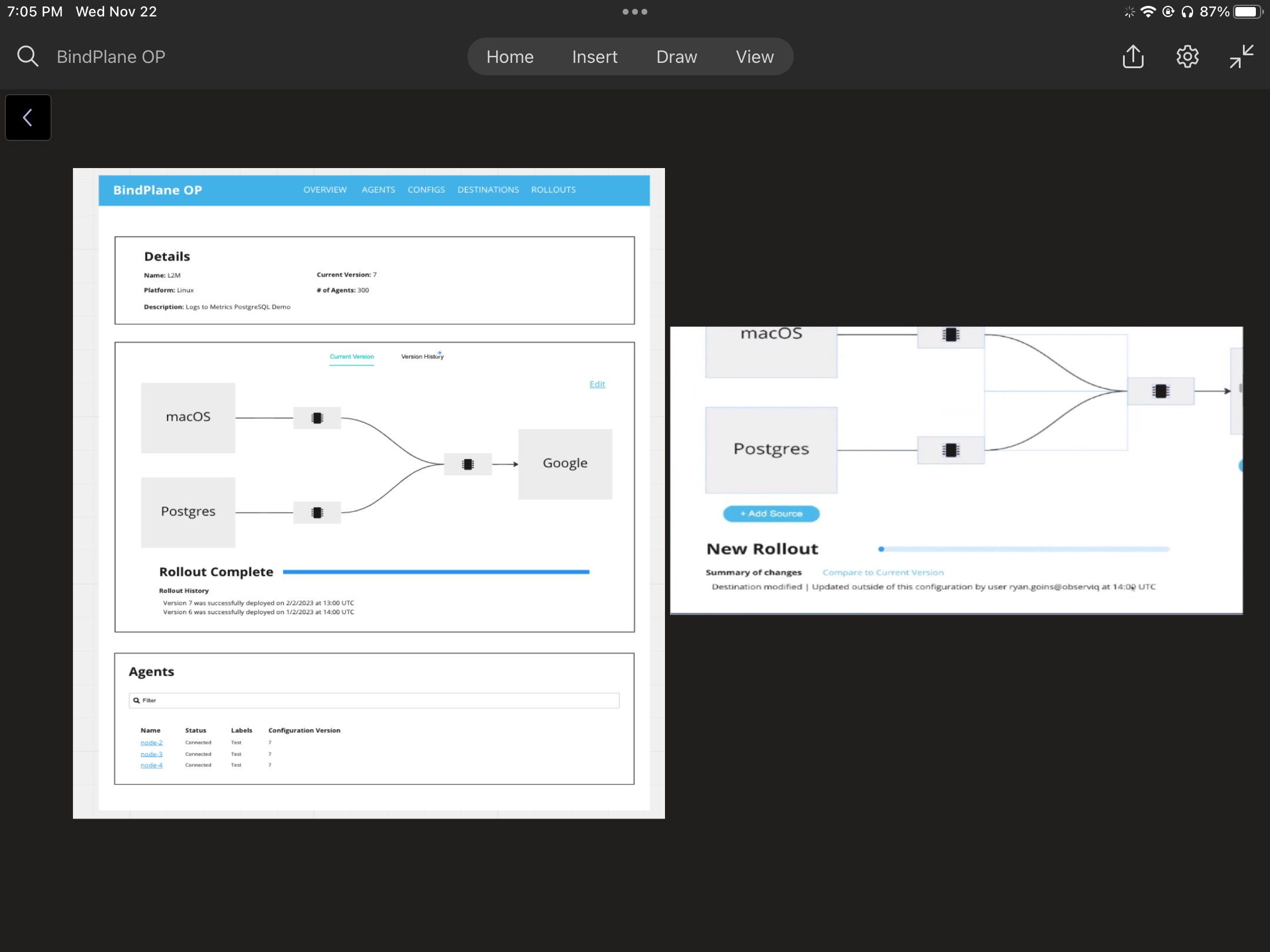The height and width of the screenshot is (952, 1270).
Task: Click the agents Filter field
Action: (x=374, y=700)
